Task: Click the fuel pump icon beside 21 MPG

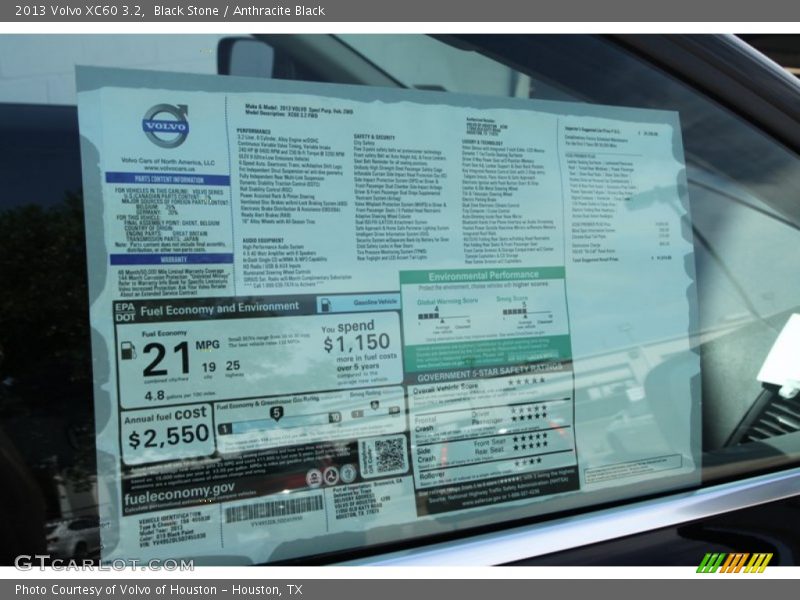Action: click(x=128, y=351)
